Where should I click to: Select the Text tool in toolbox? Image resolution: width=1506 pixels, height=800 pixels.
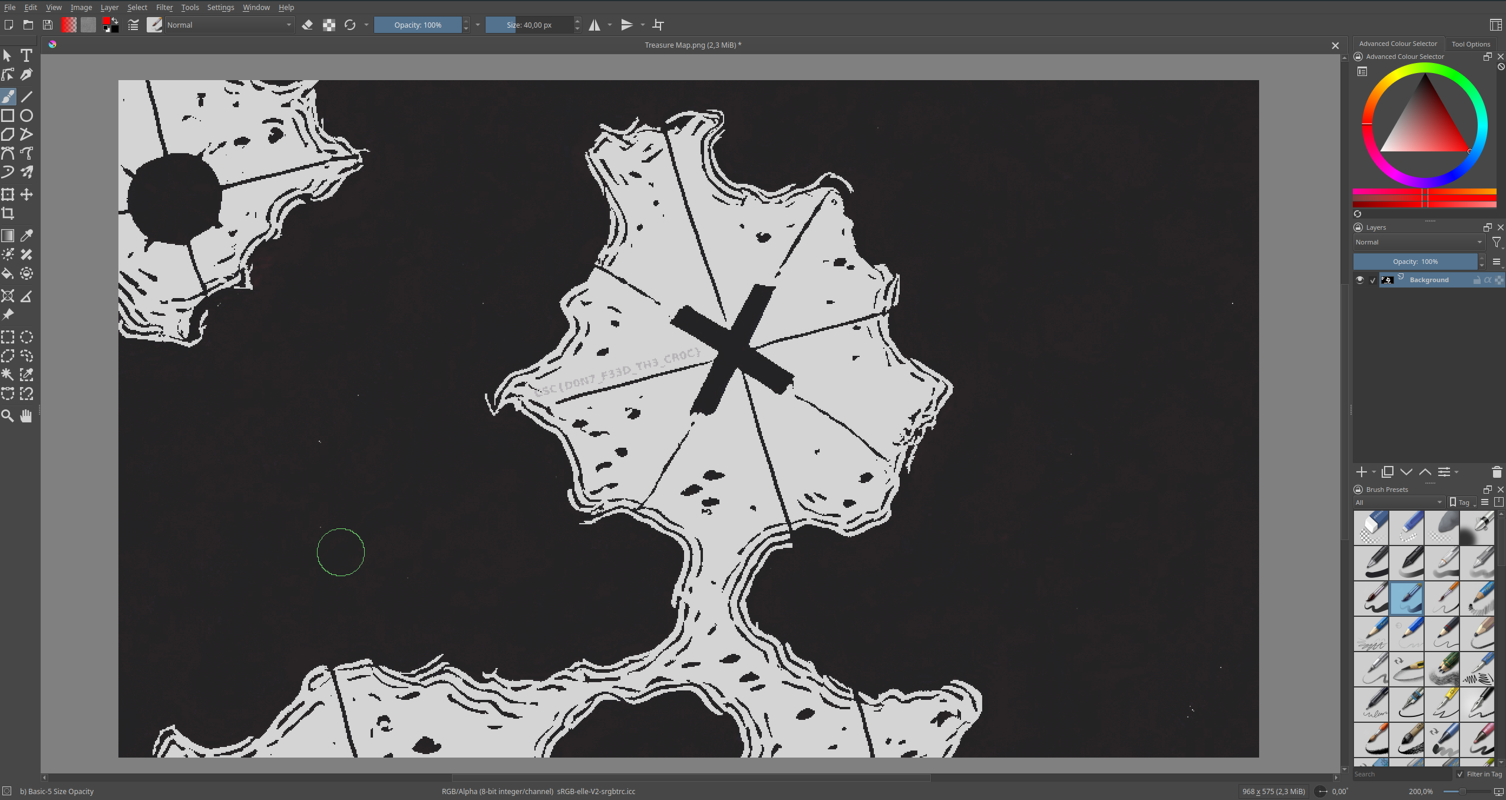pos(27,56)
